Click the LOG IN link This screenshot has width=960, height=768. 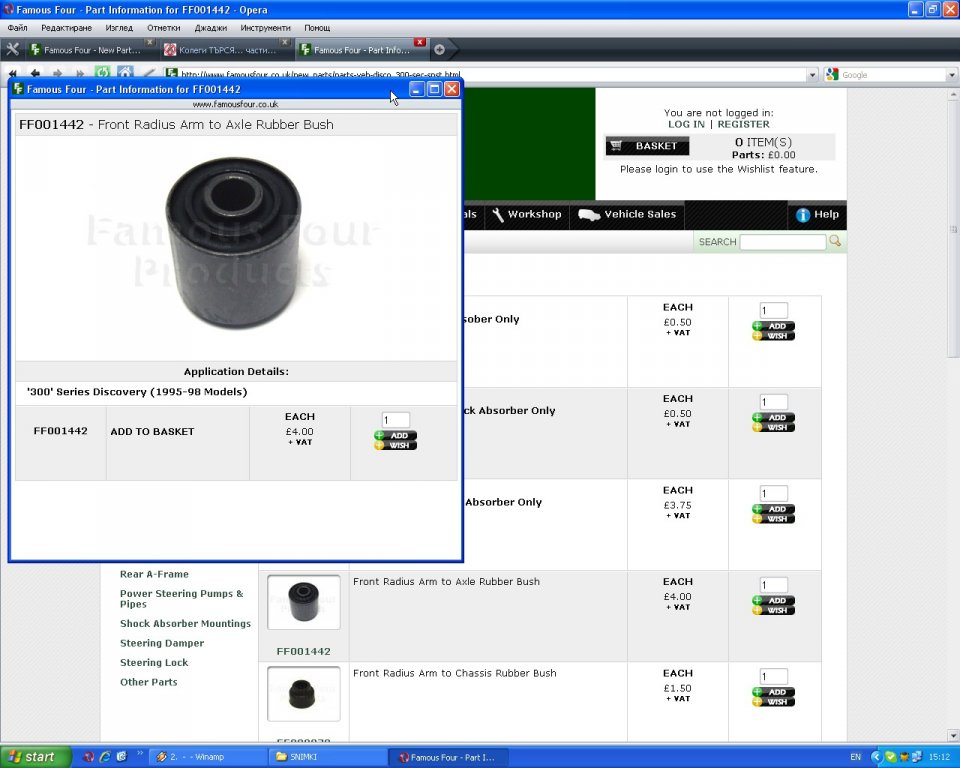[686, 124]
